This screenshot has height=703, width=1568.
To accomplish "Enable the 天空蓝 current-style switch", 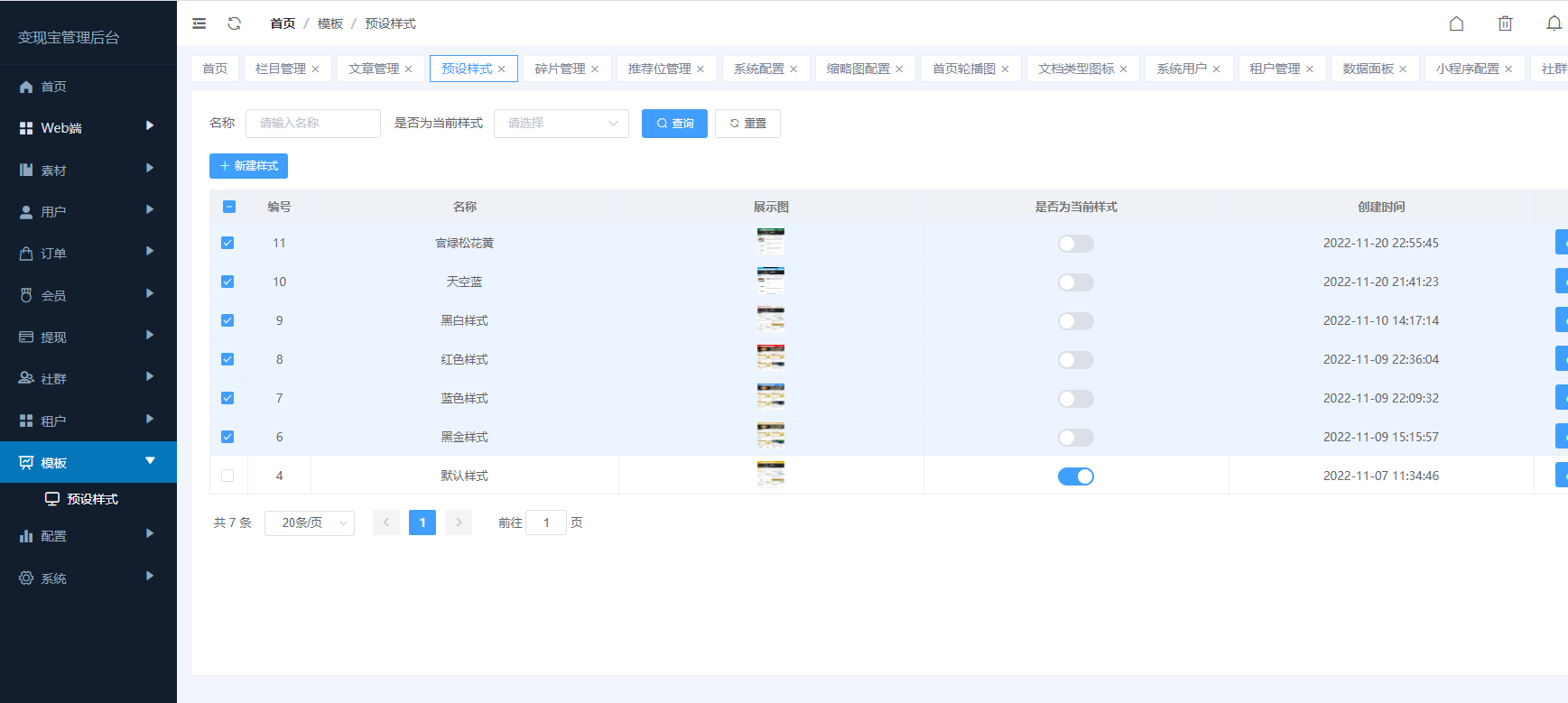I will coord(1075,282).
